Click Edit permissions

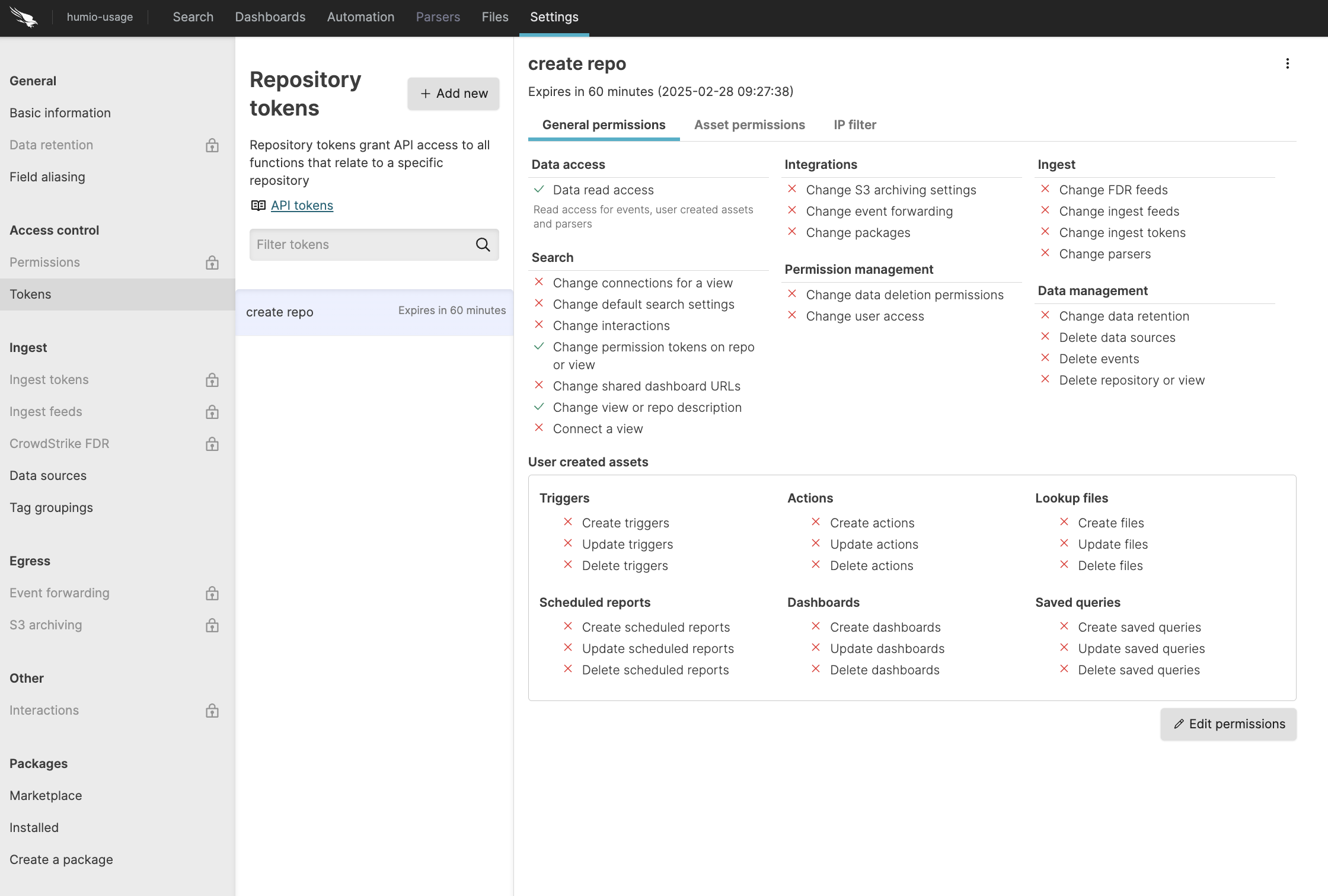(x=1228, y=724)
